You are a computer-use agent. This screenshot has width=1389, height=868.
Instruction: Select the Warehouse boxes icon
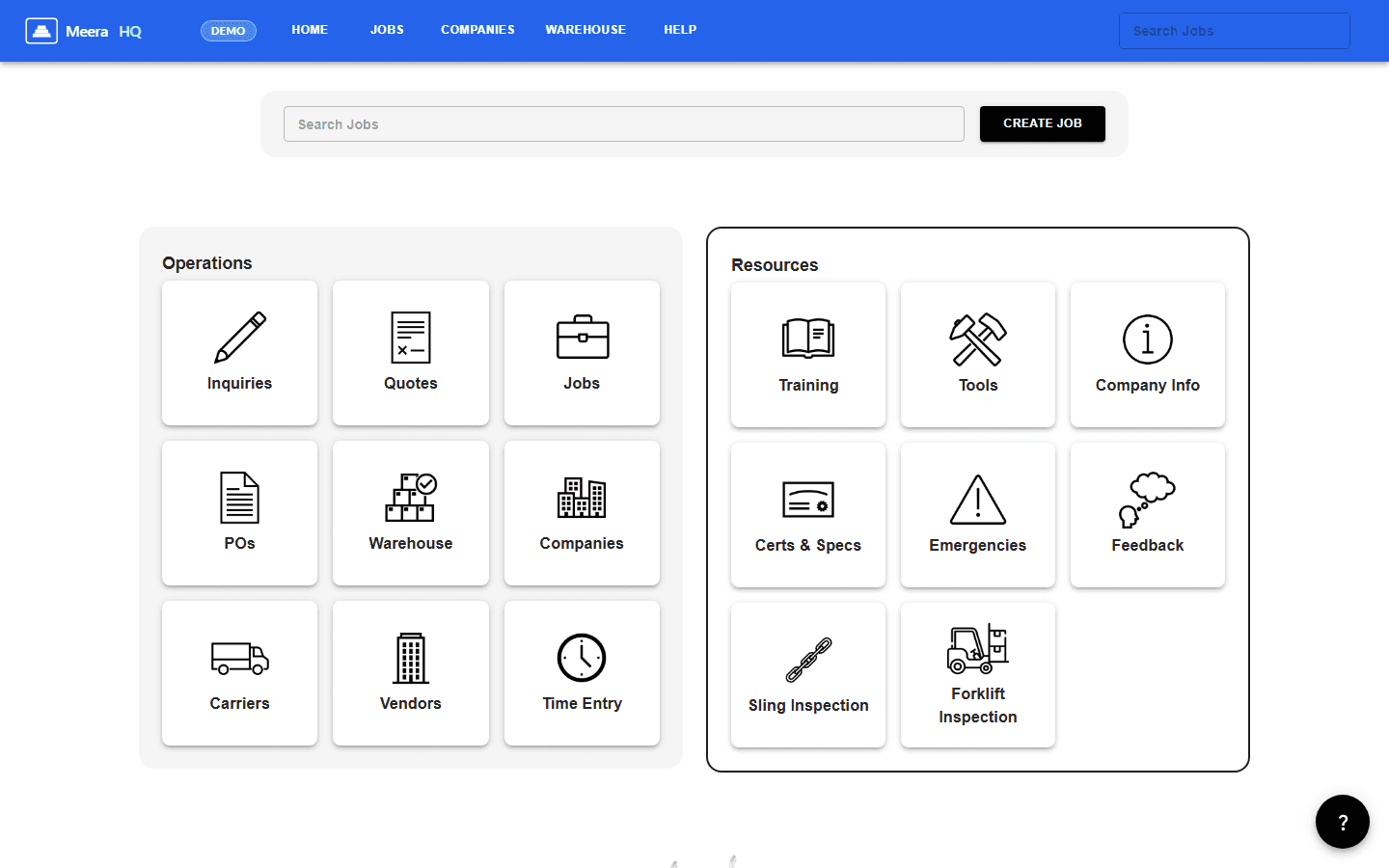click(411, 498)
